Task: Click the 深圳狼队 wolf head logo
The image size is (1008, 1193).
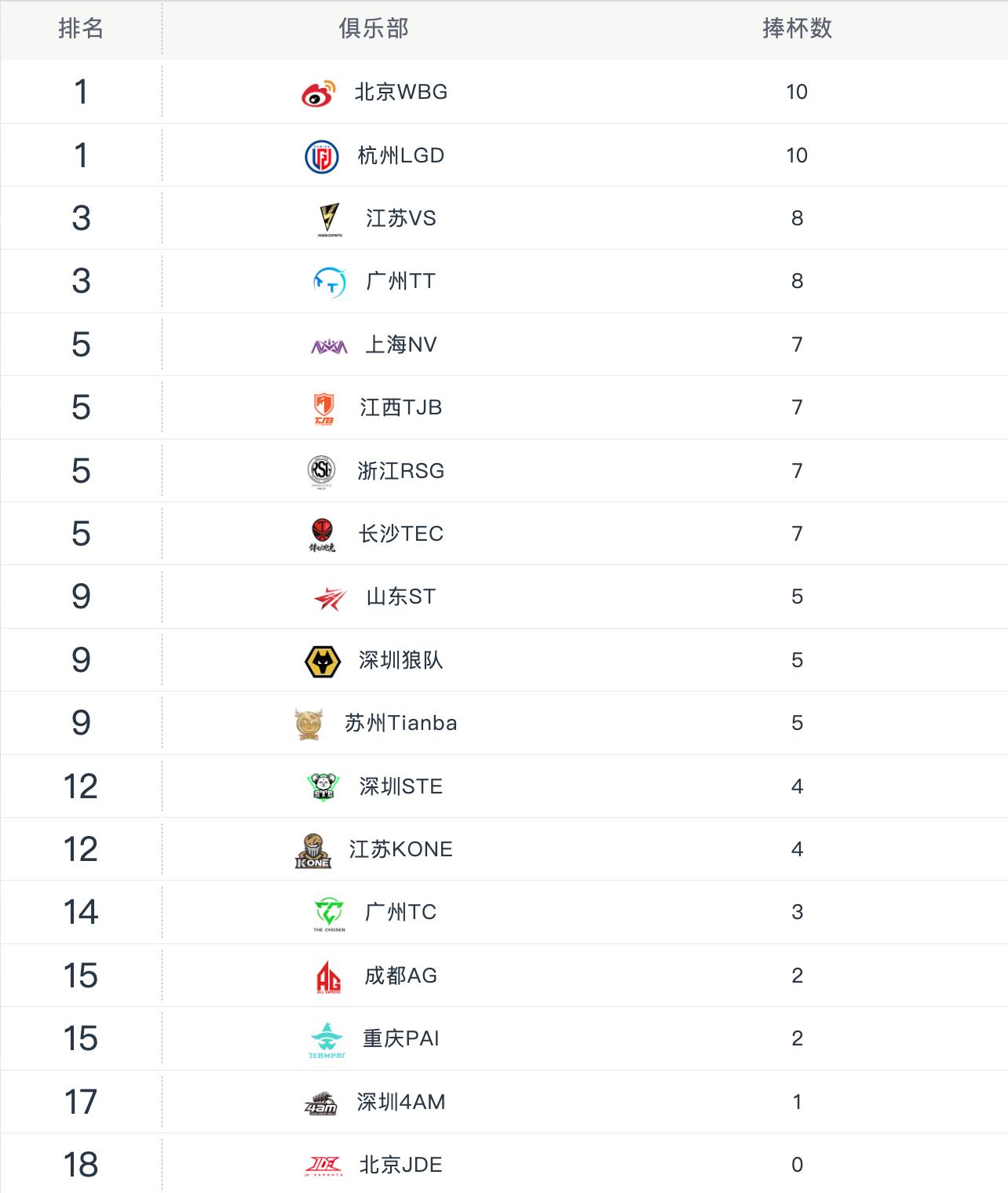Action: [x=322, y=661]
